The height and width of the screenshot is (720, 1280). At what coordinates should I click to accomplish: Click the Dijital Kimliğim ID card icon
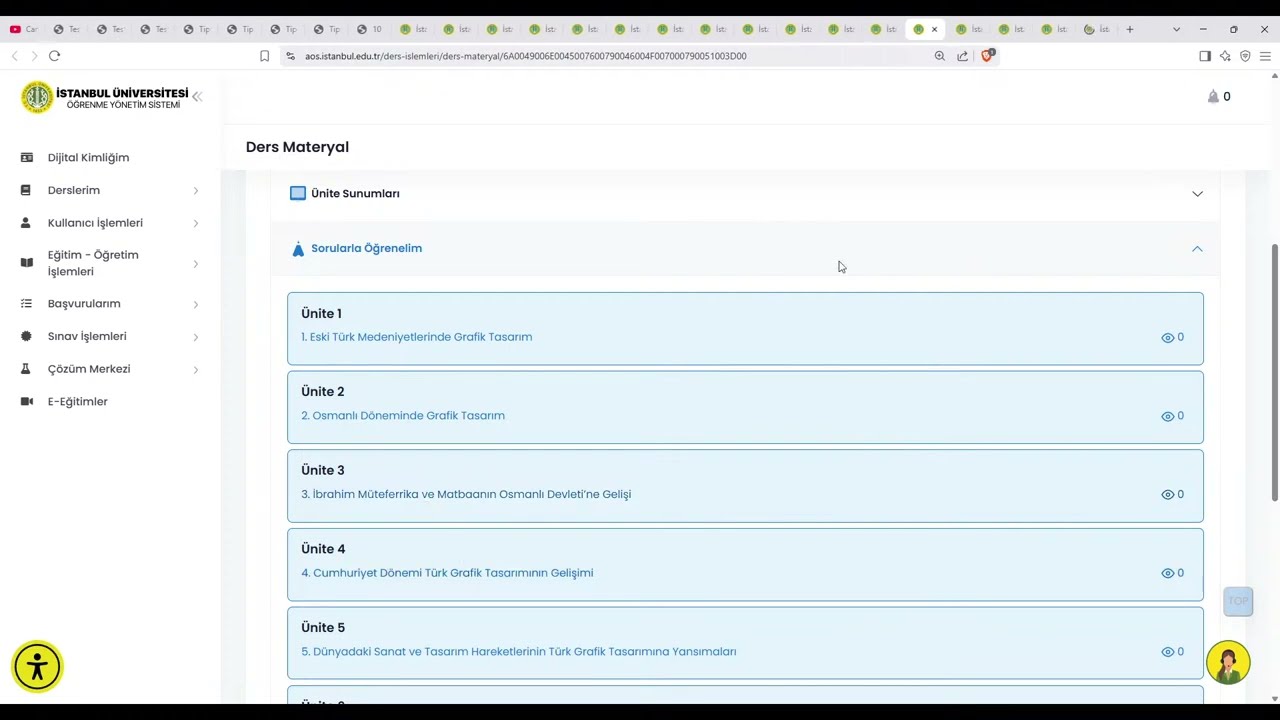point(27,157)
